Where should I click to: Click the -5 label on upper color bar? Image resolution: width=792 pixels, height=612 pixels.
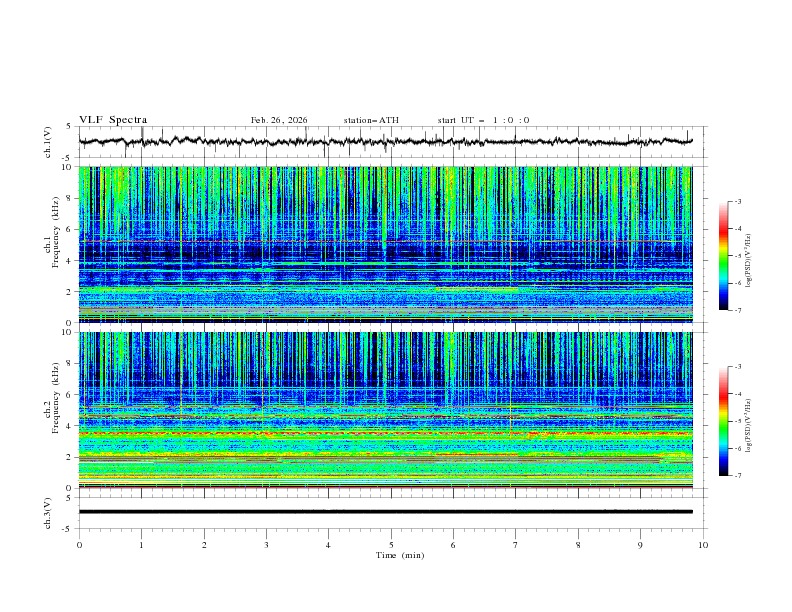tap(738, 256)
